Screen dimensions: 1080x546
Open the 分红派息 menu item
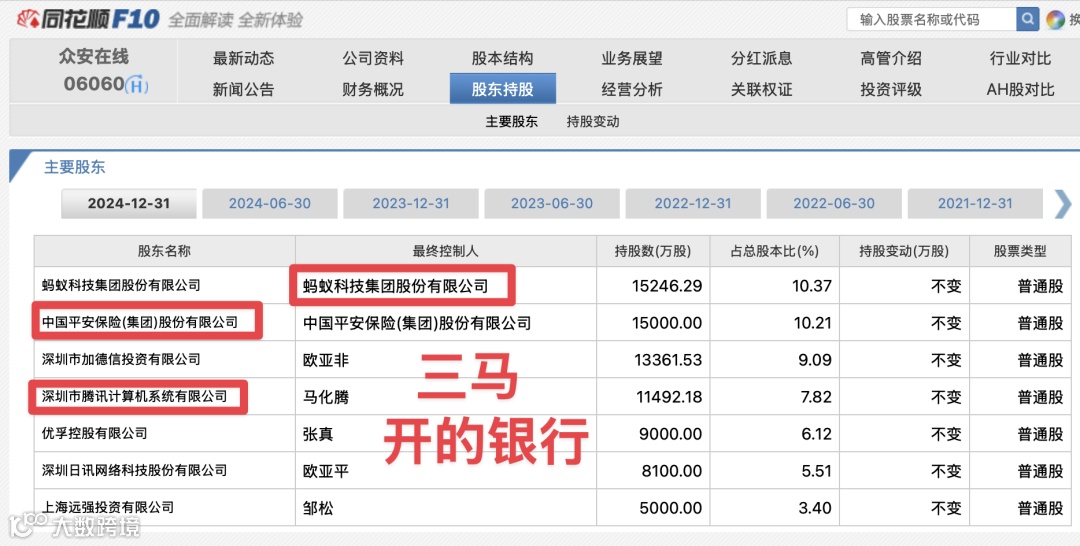tap(761, 59)
